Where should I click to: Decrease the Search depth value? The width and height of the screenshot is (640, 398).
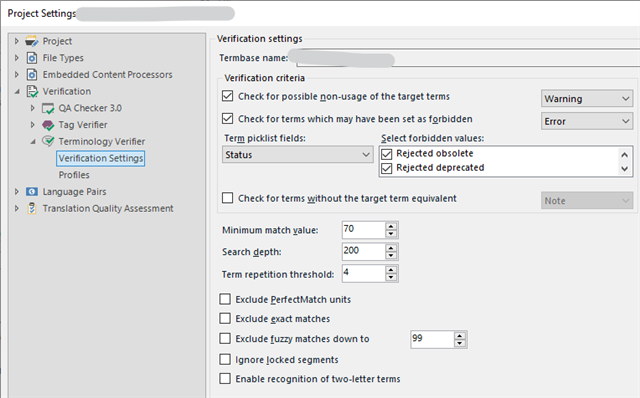[x=391, y=256]
